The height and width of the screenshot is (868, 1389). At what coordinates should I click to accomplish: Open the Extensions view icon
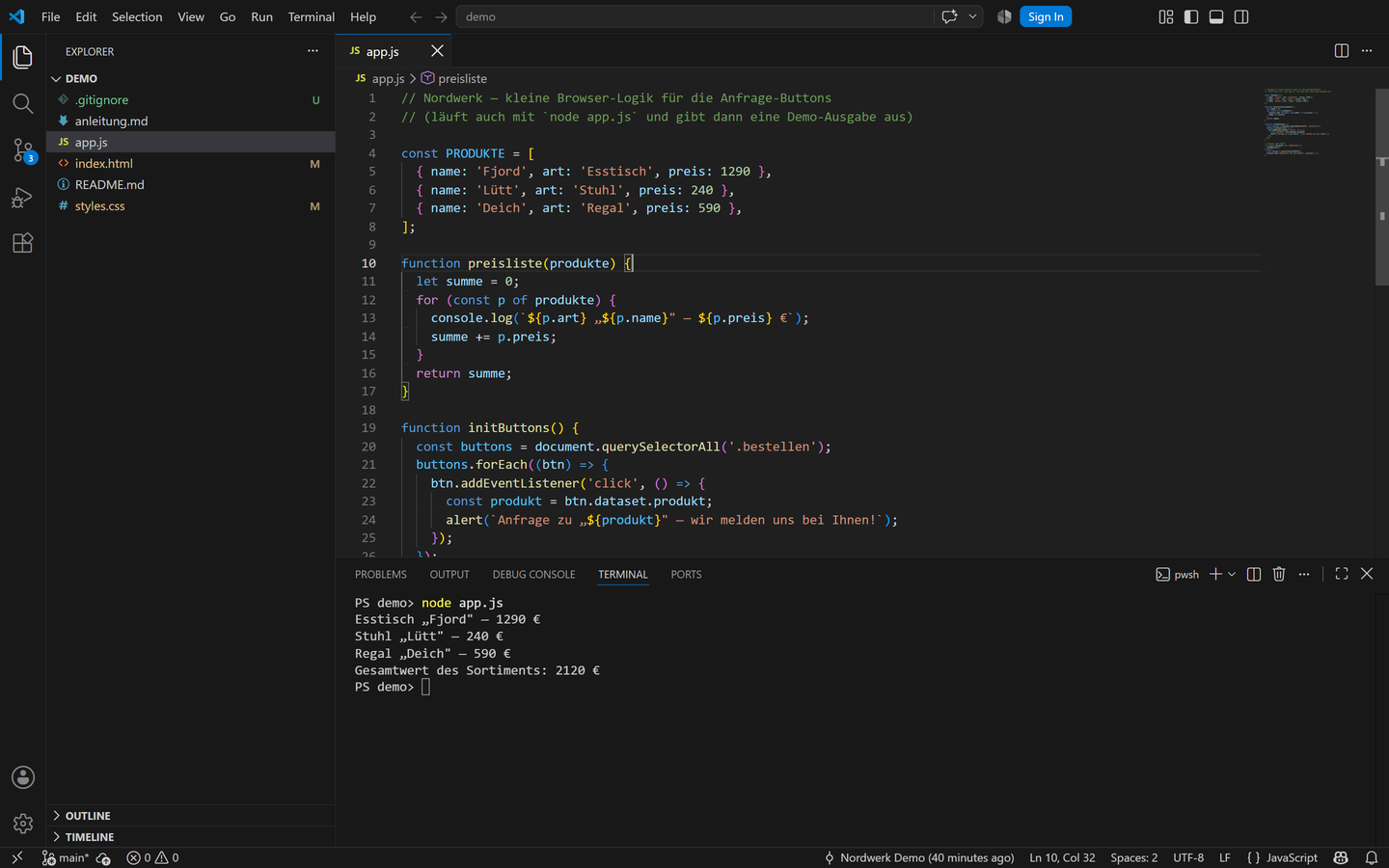pos(23,243)
